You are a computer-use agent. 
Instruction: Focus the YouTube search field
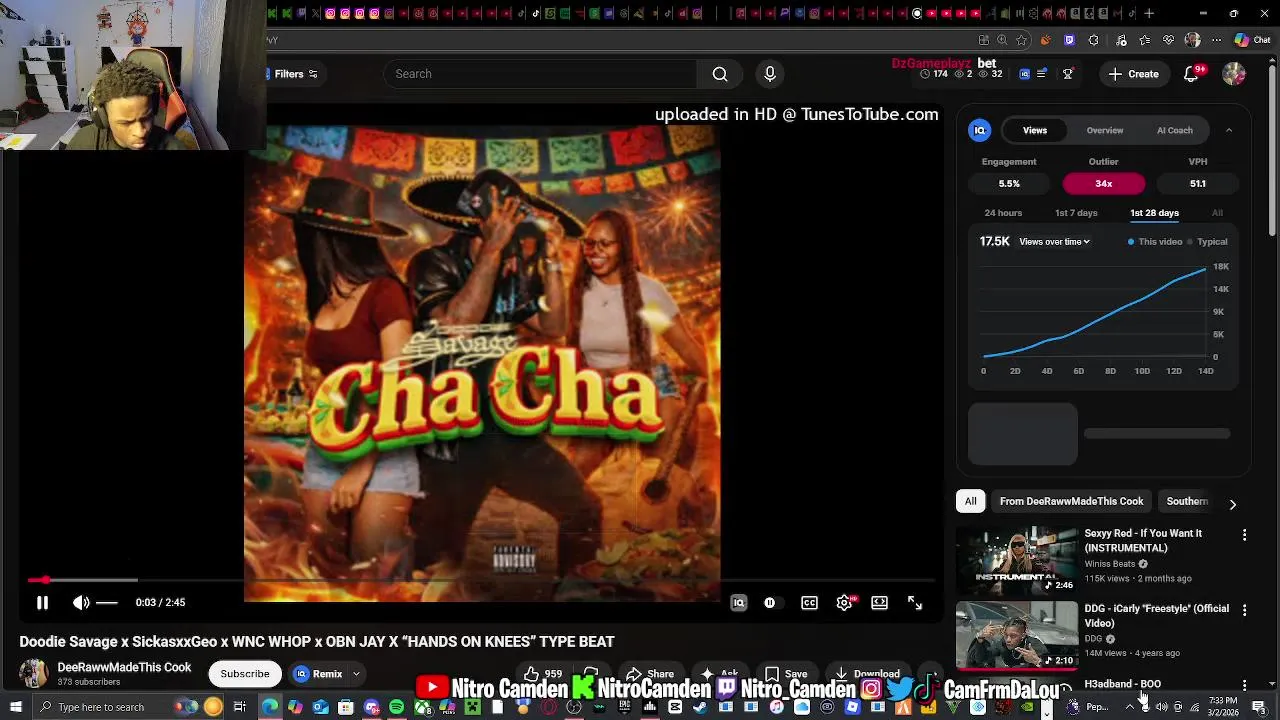pos(540,74)
